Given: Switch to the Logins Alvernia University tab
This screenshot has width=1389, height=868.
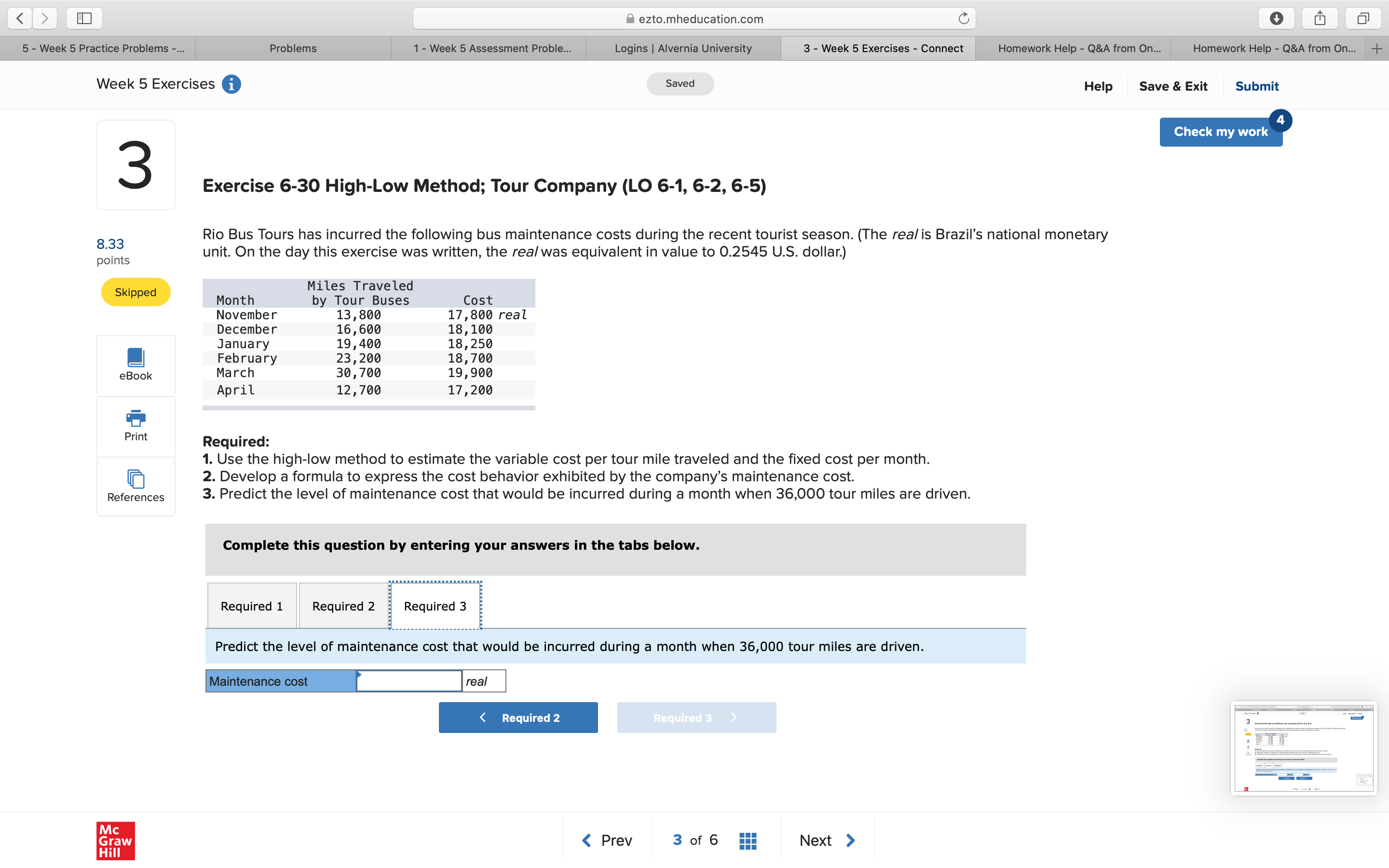Looking at the screenshot, I should pos(683,48).
